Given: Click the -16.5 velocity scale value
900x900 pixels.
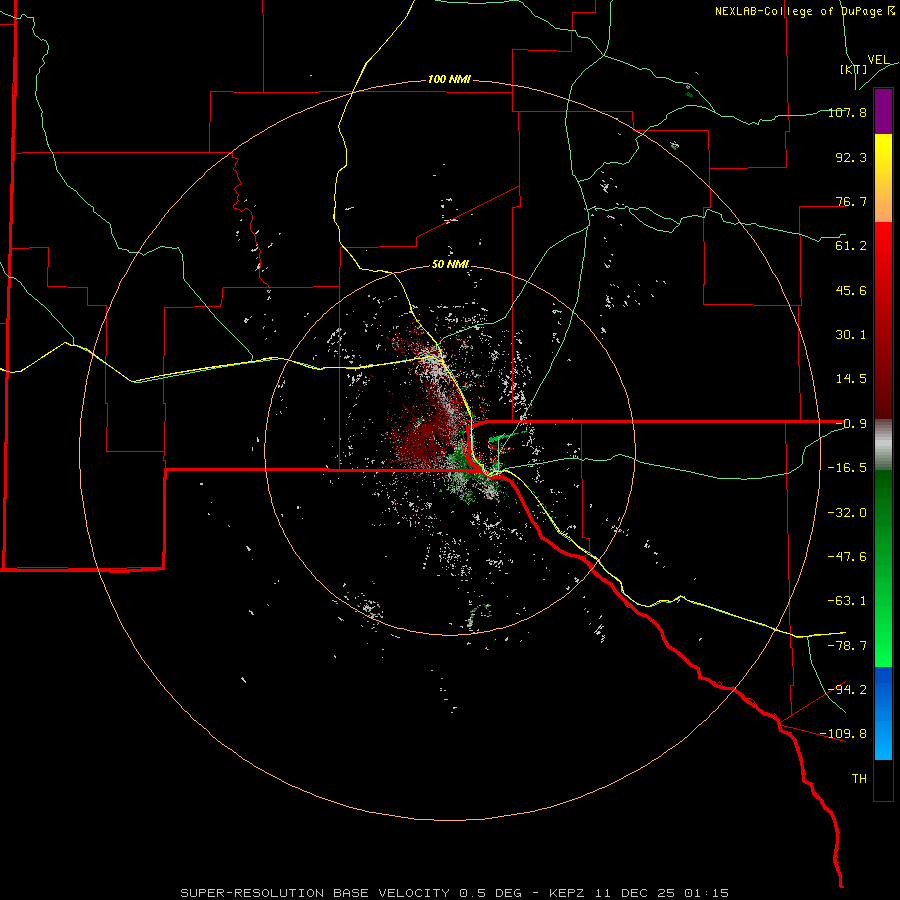Looking at the screenshot, I should [x=847, y=468].
